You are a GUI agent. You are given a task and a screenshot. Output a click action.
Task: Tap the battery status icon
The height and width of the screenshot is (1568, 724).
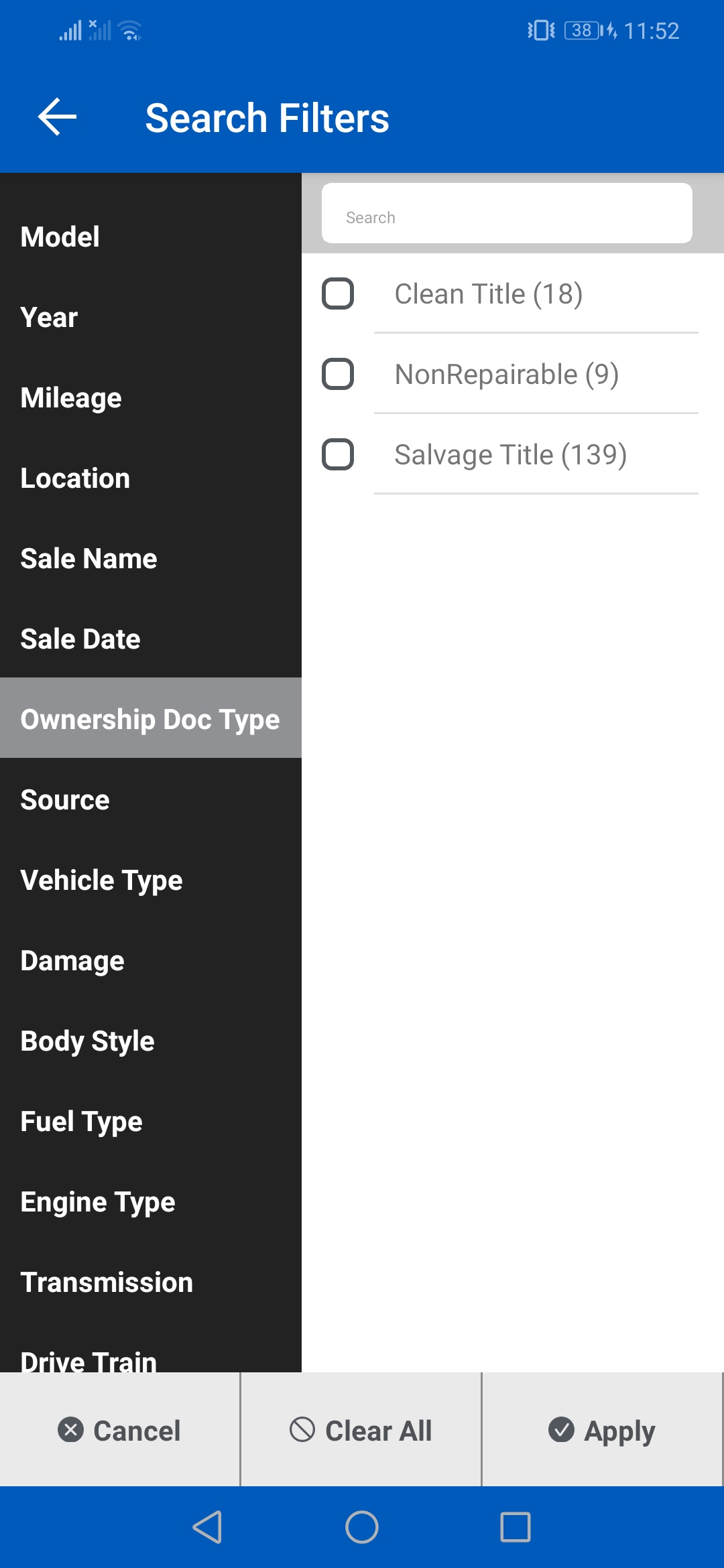(582, 31)
